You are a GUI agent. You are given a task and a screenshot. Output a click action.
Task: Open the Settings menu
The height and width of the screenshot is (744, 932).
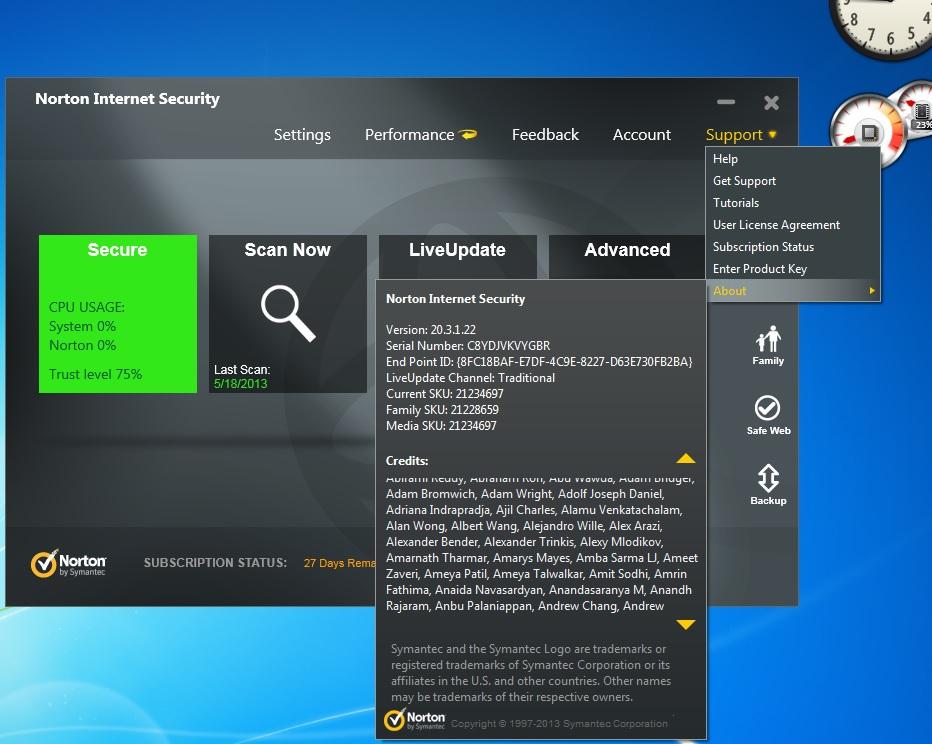(302, 135)
